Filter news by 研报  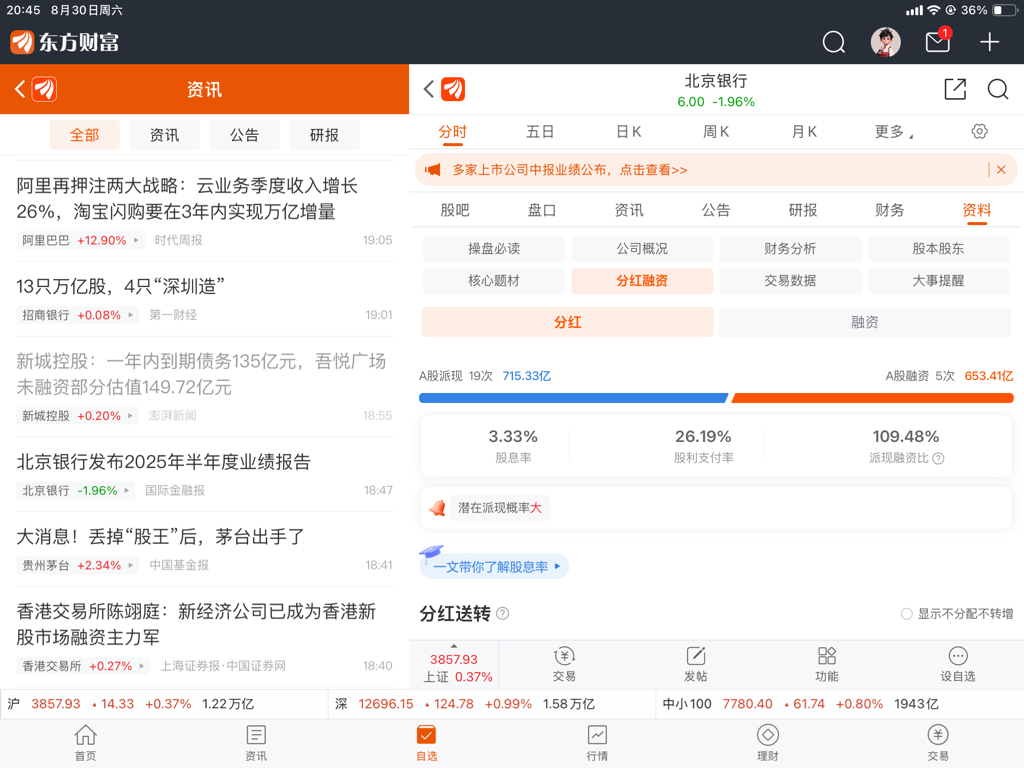[x=324, y=135]
